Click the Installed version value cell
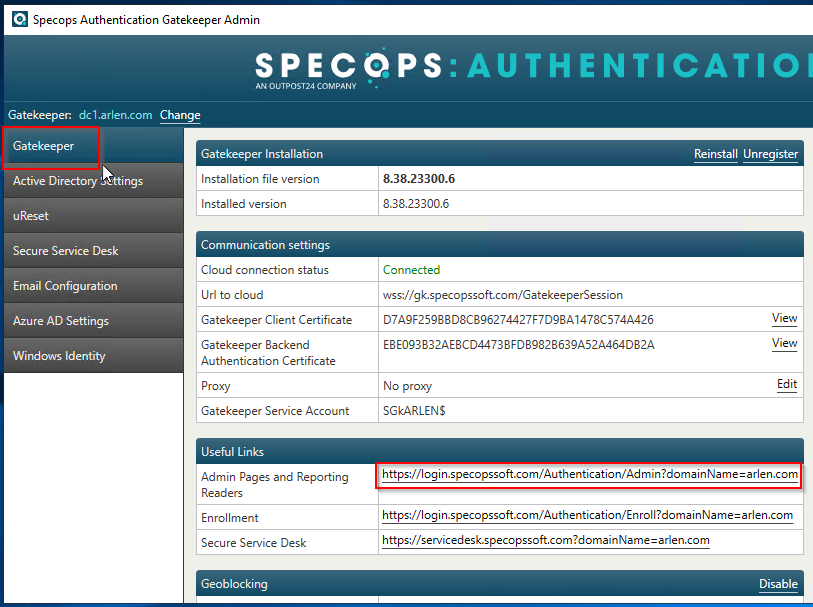 coord(591,204)
